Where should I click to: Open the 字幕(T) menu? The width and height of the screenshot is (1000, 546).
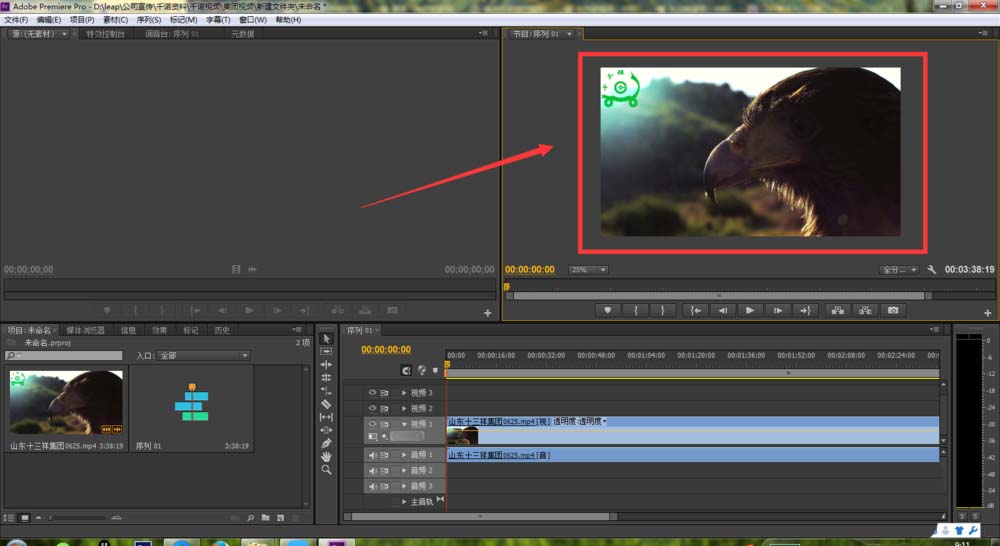217,20
